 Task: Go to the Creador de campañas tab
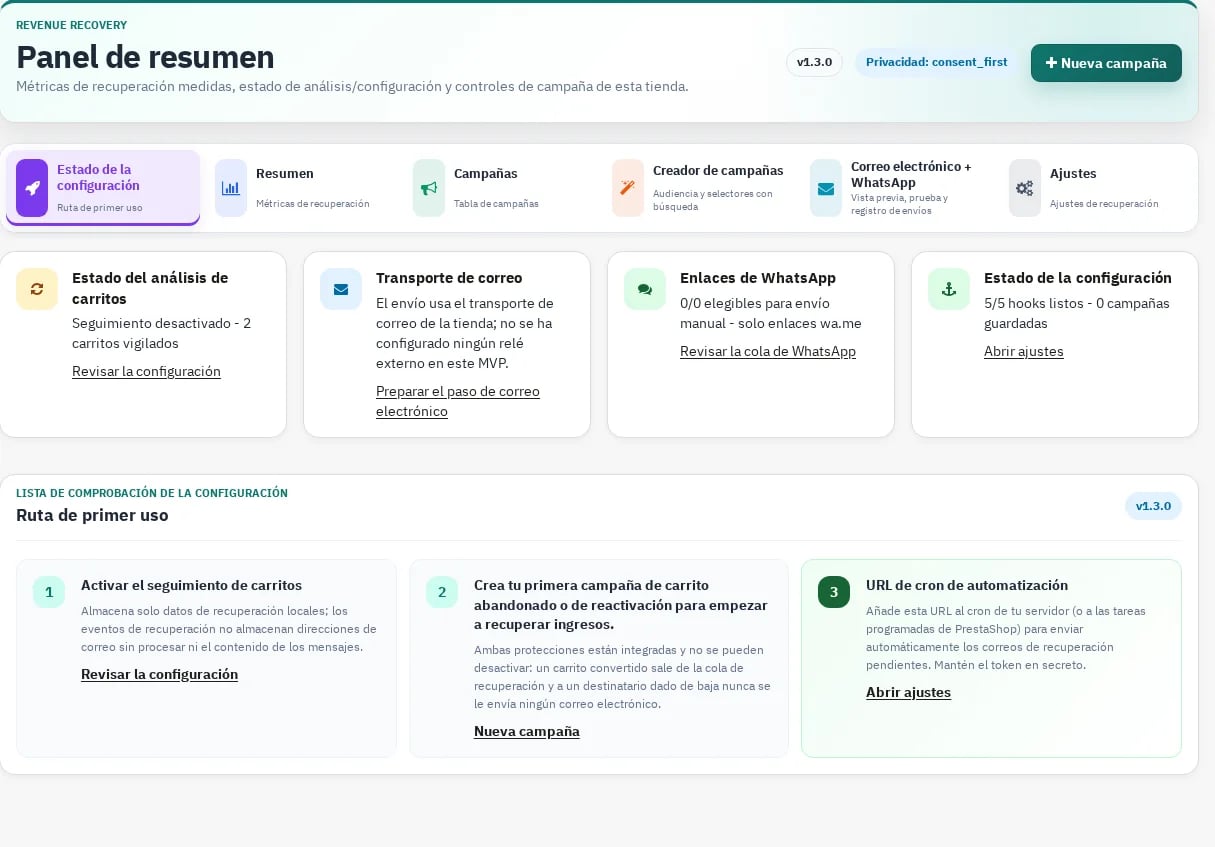698,188
